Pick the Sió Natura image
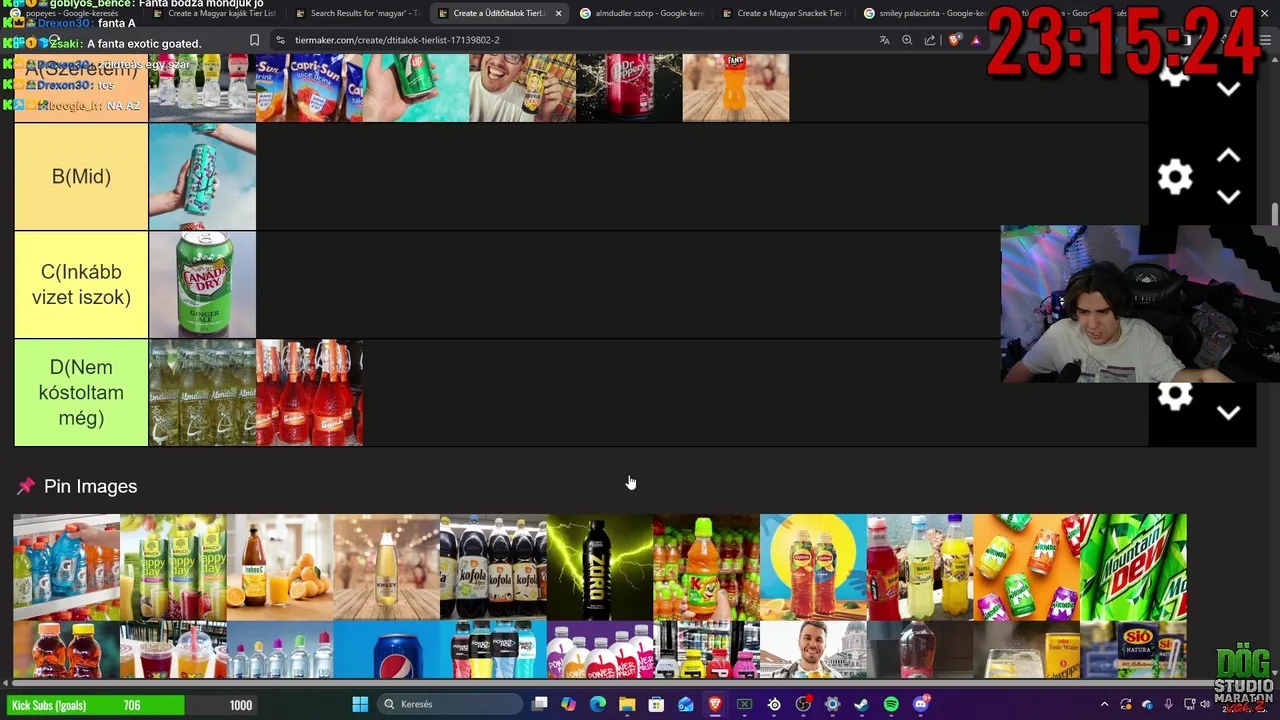This screenshot has height=720, width=1280. click(1133, 650)
